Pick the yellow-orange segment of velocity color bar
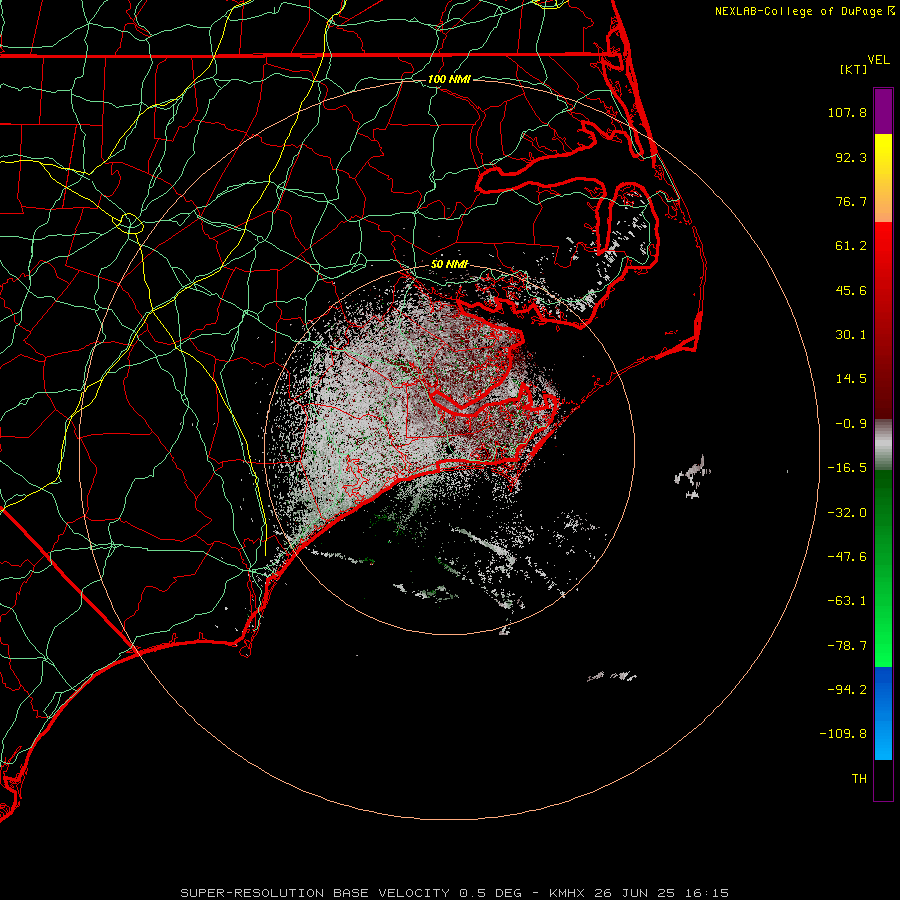The height and width of the screenshot is (900, 900). (x=883, y=178)
